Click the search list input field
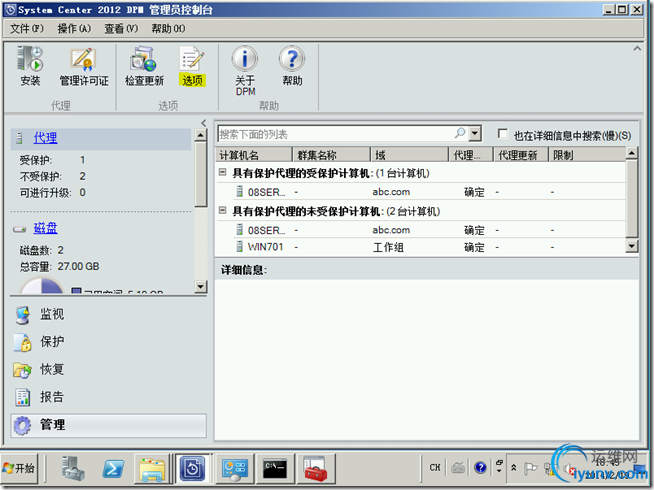Image resolution: width=654 pixels, height=490 pixels. point(334,134)
